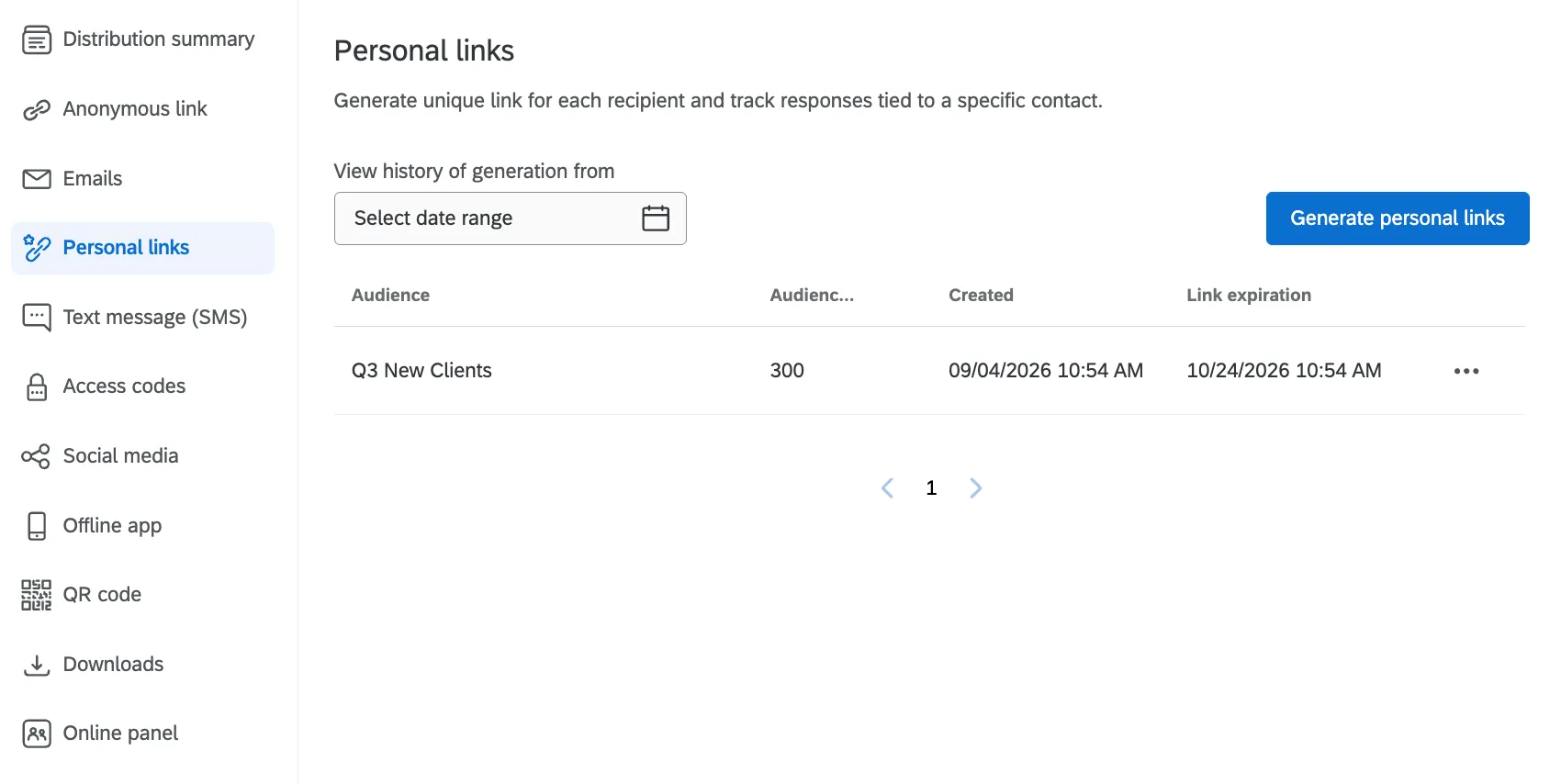This screenshot has height=784, width=1561.
Task: Click the Offline app phone icon
Action: [x=37, y=526]
